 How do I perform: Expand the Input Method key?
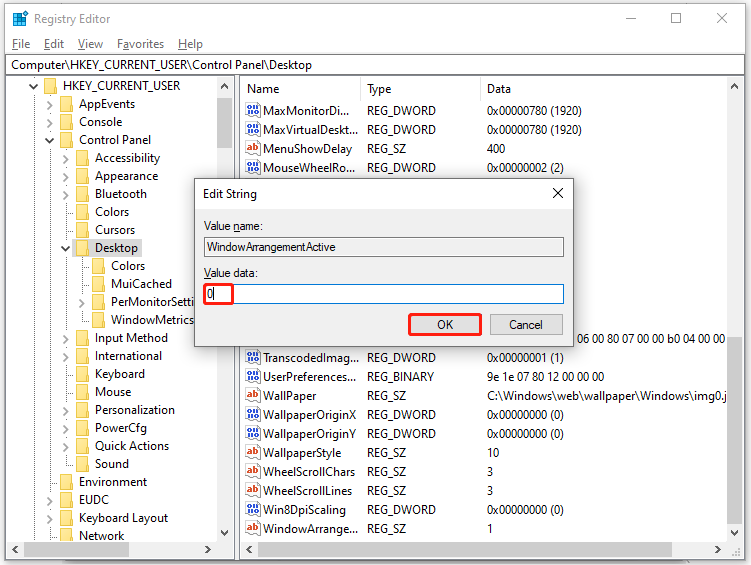(x=66, y=339)
